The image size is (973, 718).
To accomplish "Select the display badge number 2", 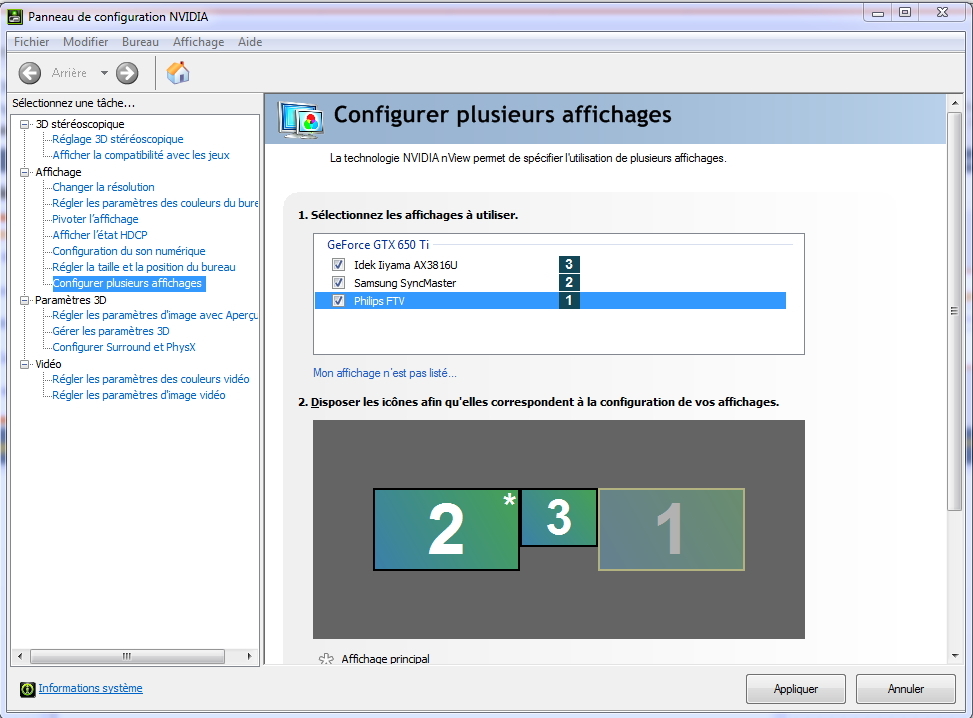I will (569, 282).
